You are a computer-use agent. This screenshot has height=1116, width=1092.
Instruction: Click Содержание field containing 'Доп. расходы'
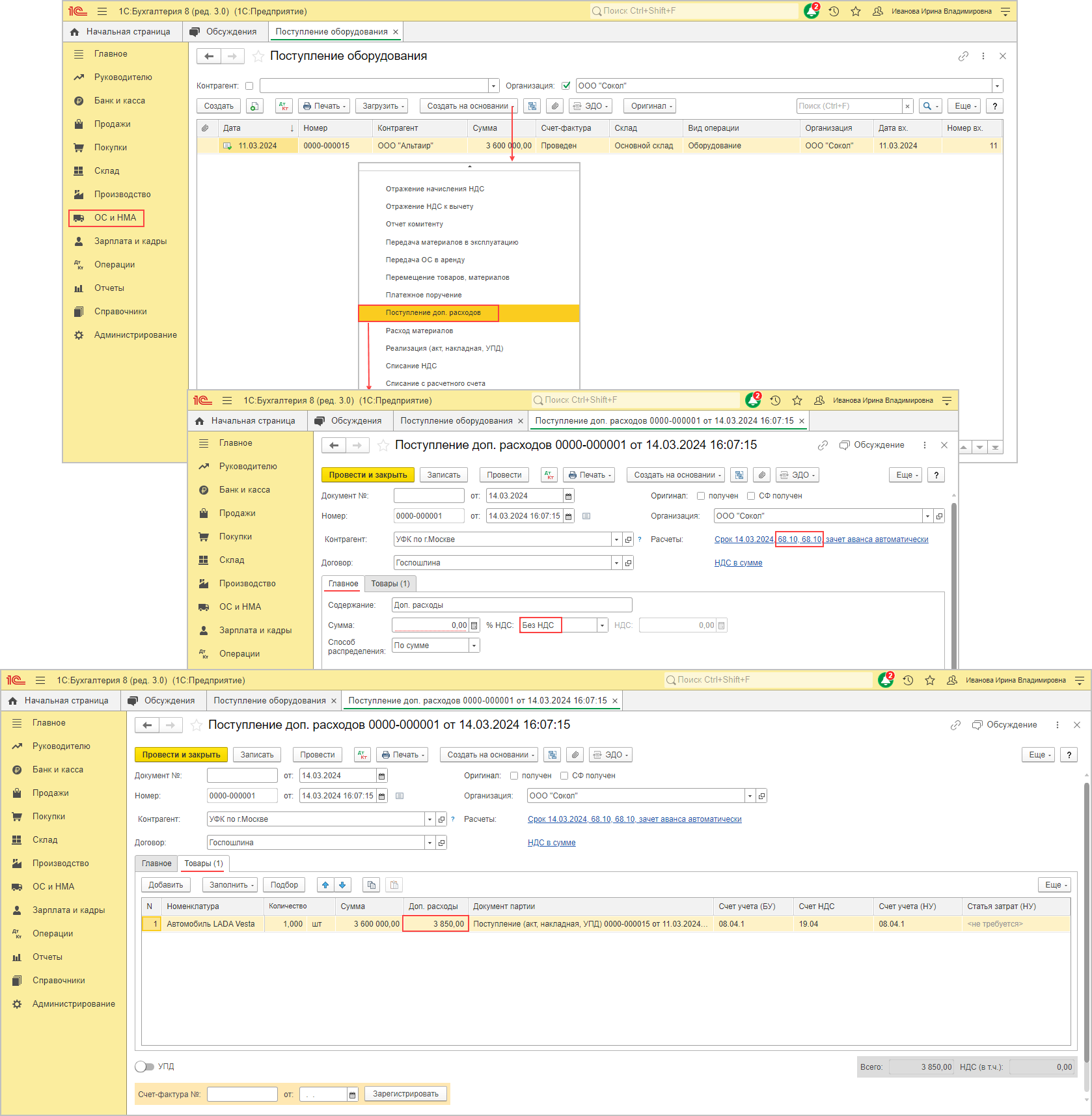512,605
